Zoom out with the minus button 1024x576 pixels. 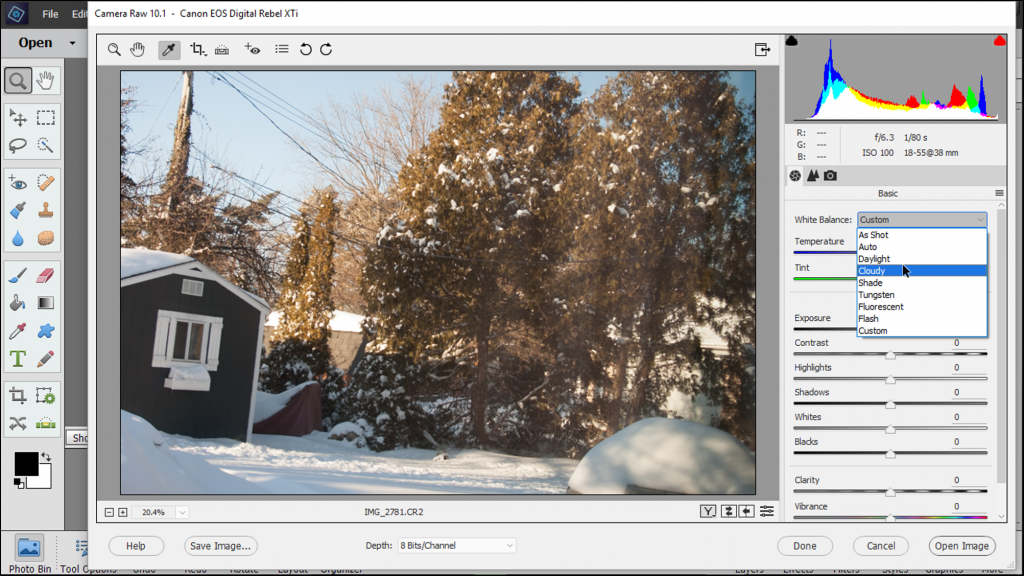pyautogui.click(x=109, y=513)
